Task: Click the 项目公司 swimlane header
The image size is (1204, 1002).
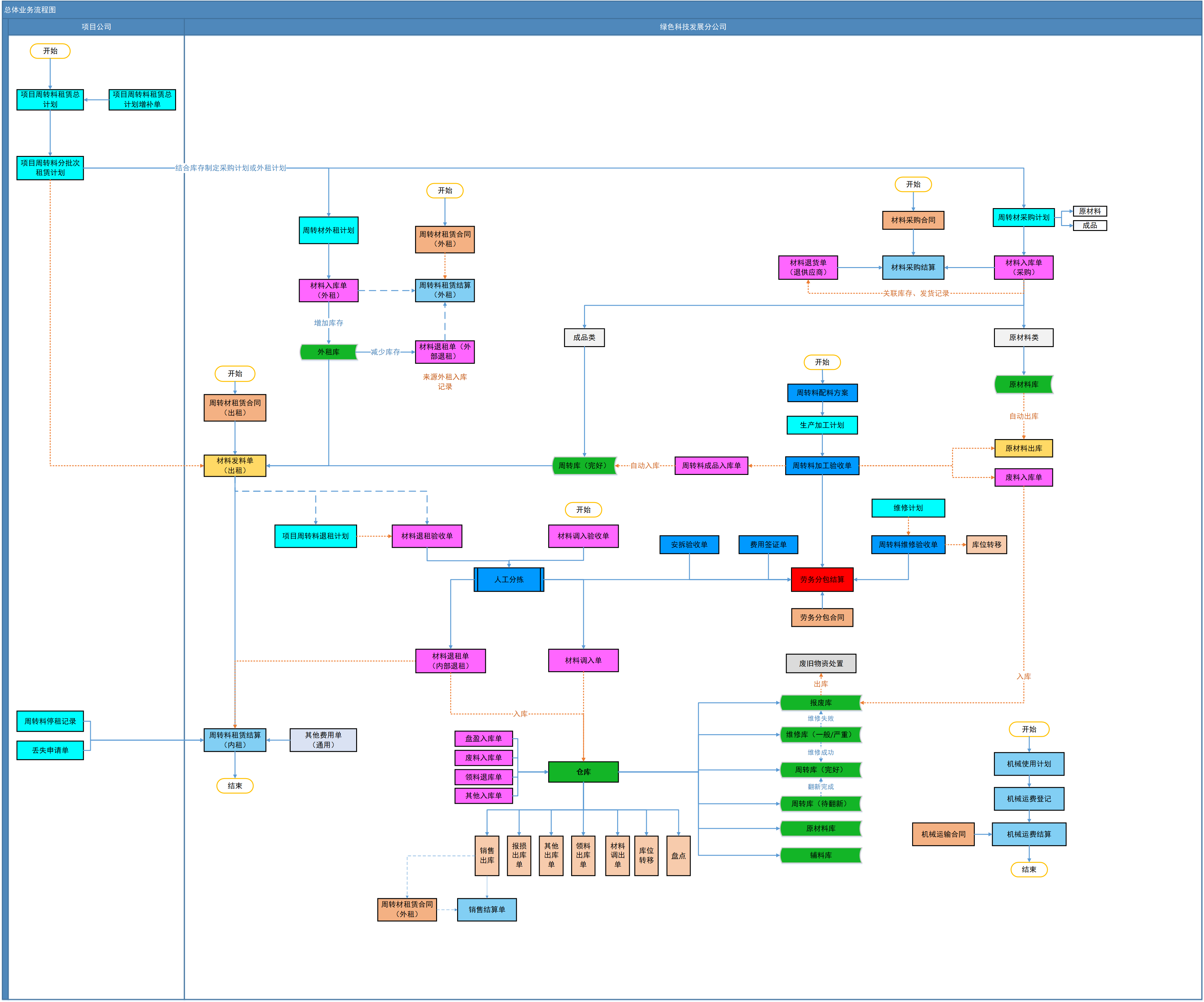Action: click(96, 27)
